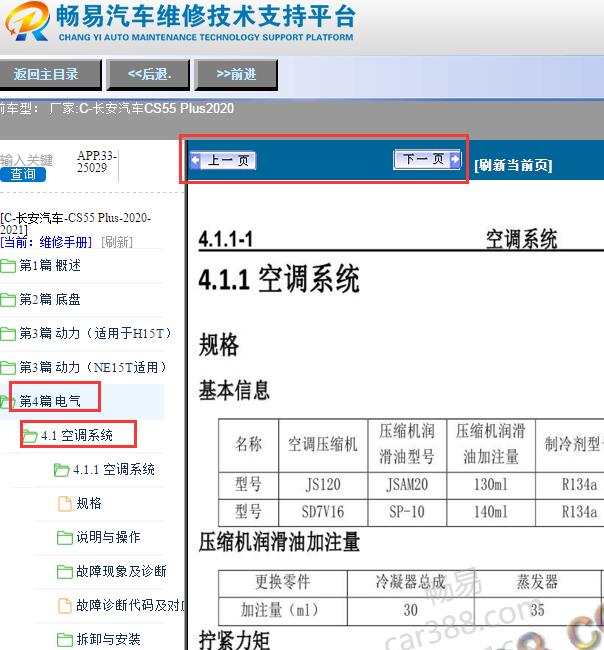
Task: Click the APP.33-25029 text
Action: click(97, 162)
